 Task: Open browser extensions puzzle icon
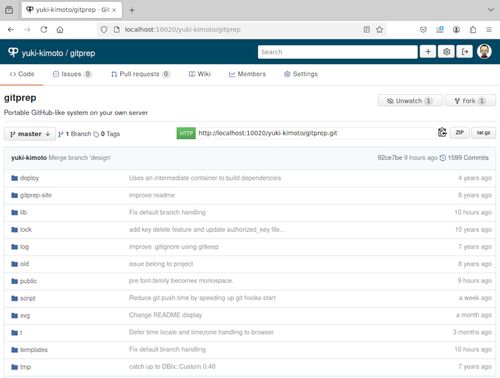click(x=473, y=30)
